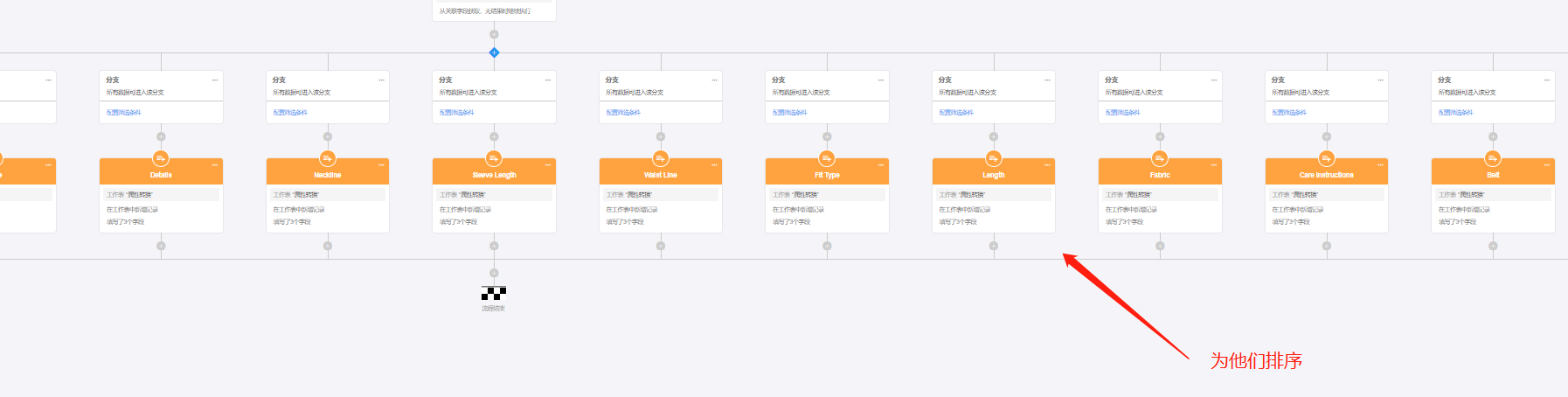Viewport: 1568px width, 397px height.
Task: Click the Care Instructions node icon
Action: [x=1327, y=158]
